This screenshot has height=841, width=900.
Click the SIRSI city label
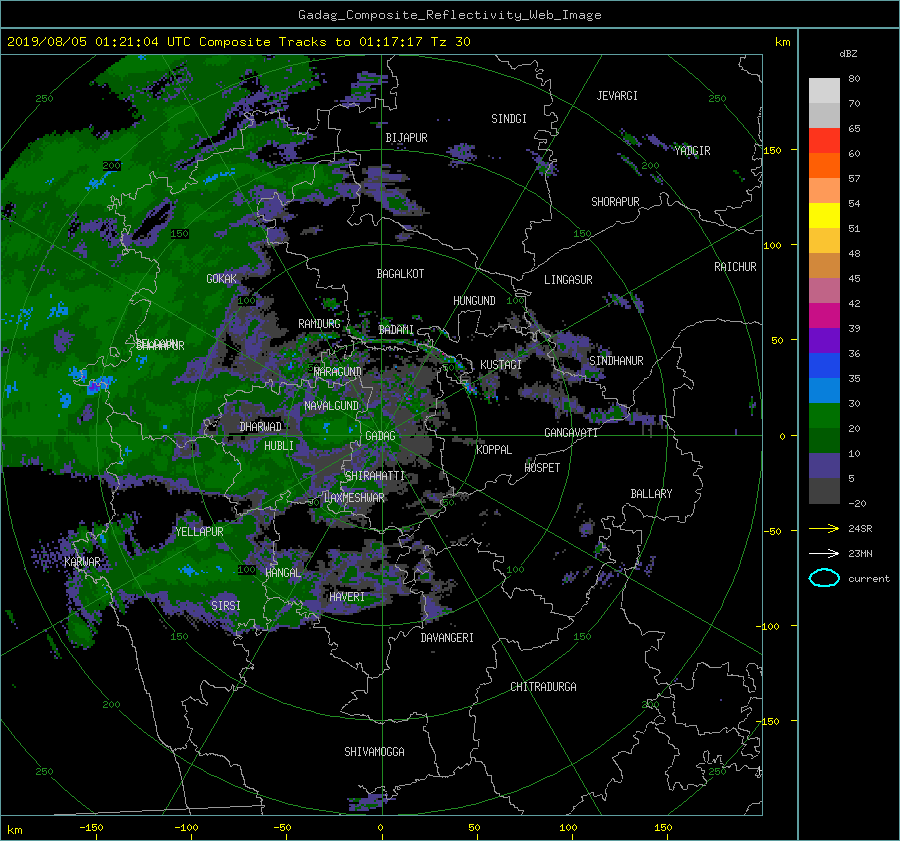pos(226,606)
